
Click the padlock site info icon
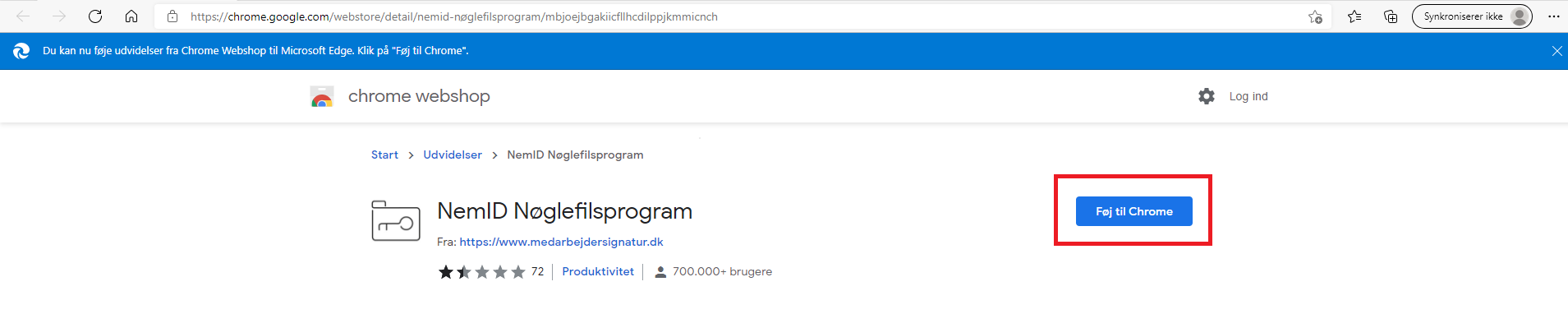(172, 16)
